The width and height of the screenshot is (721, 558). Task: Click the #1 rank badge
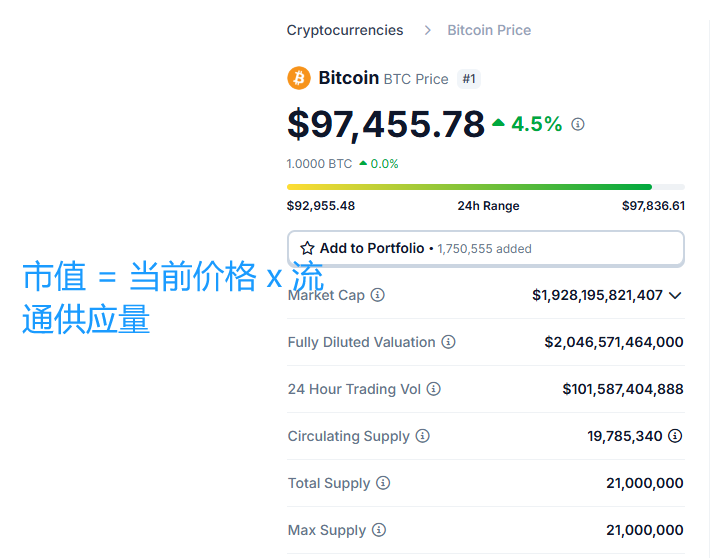pyautogui.click(x=469, y=79)
